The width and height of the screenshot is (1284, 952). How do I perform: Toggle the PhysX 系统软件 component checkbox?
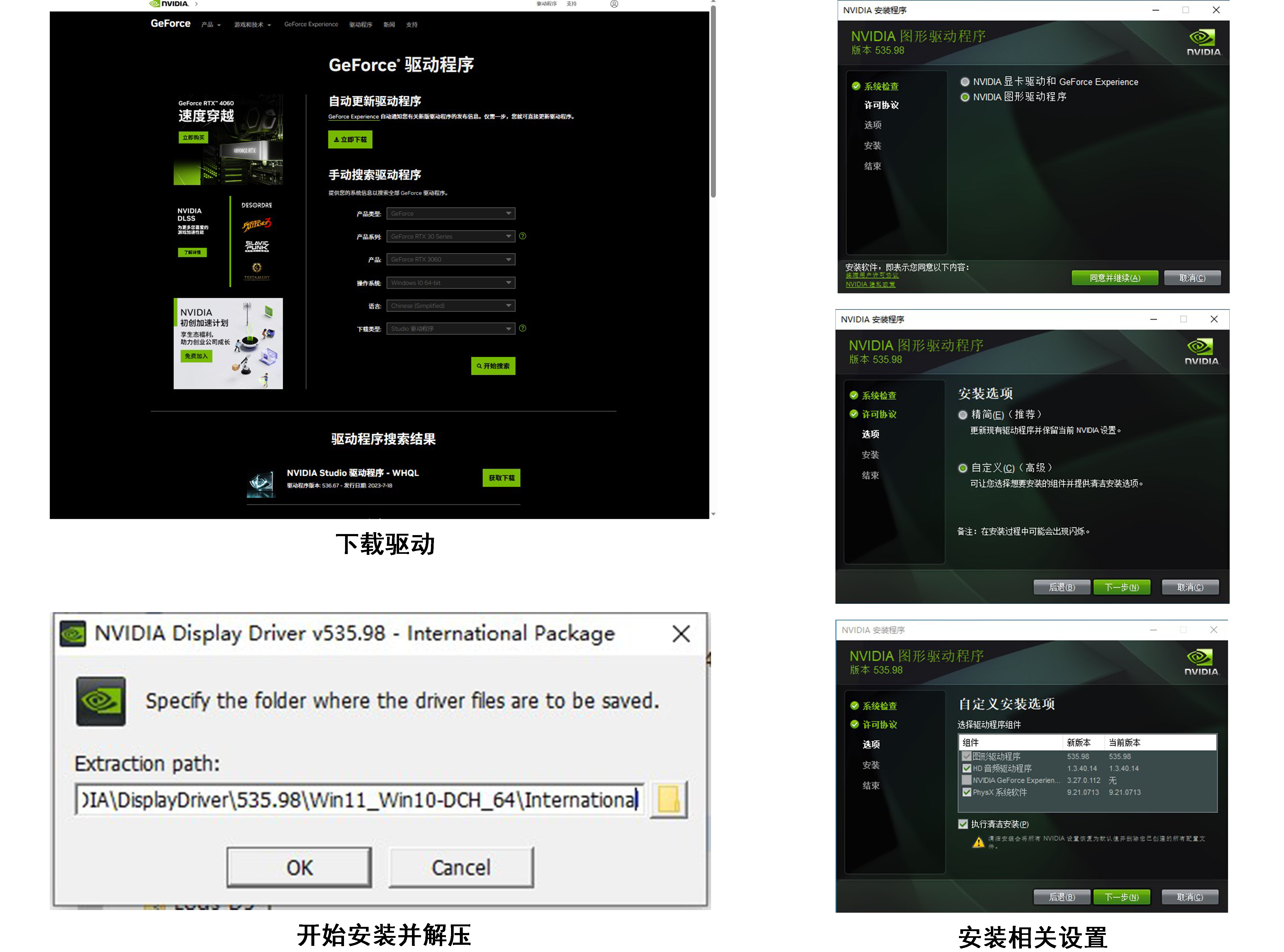click(967, 792)
